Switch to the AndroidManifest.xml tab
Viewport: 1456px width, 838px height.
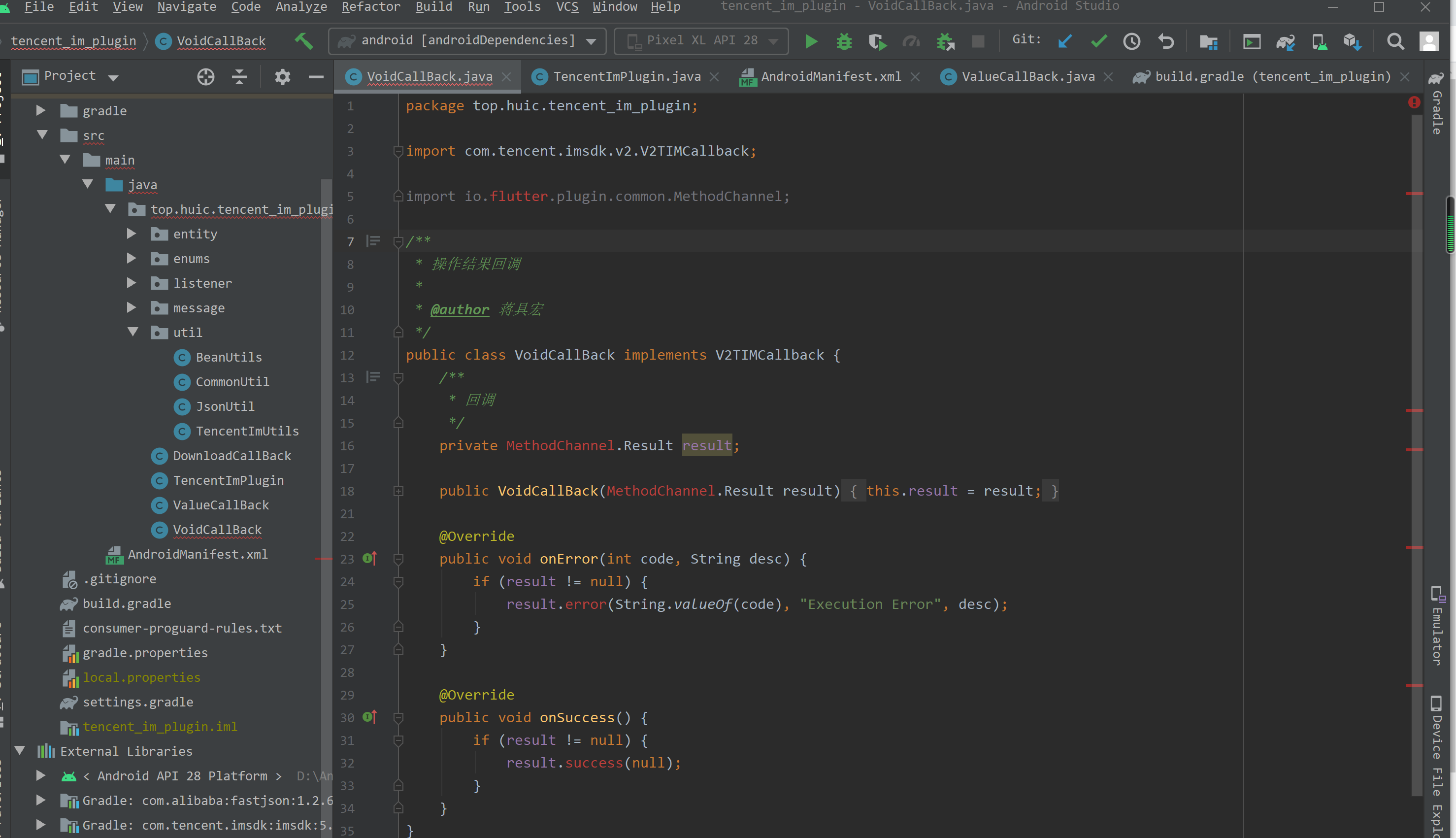pyautogui.click(x=828, y=76)
